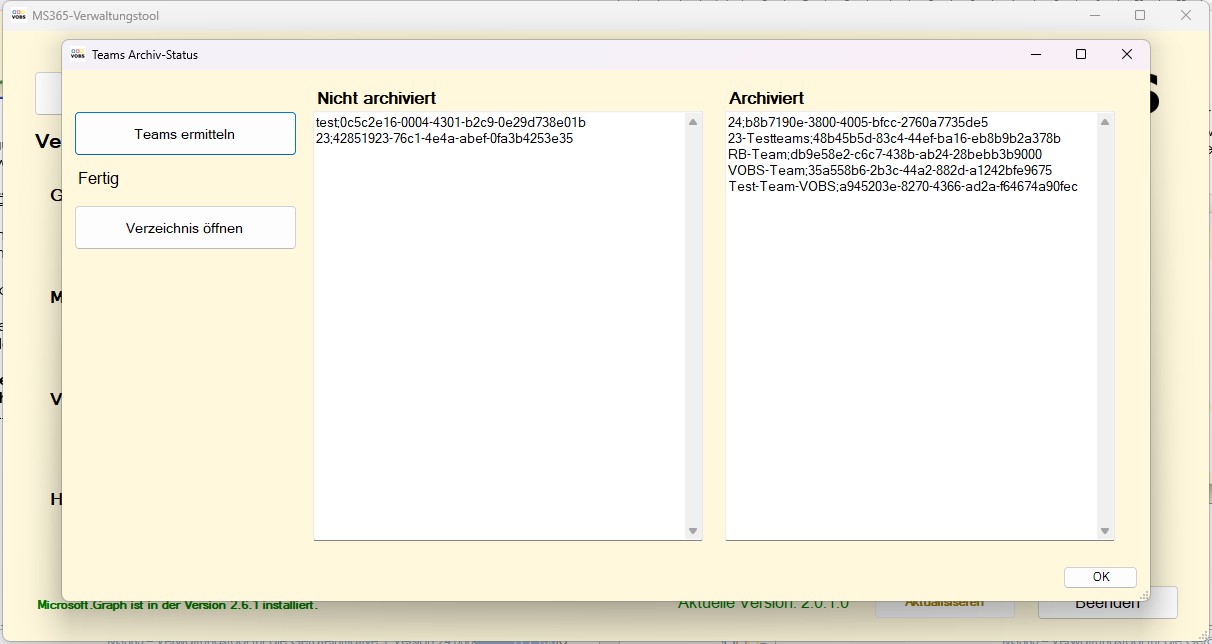
Task: Select the '24;b8b7190e' entry in Archiviert
Action: [x=858, y=123]
